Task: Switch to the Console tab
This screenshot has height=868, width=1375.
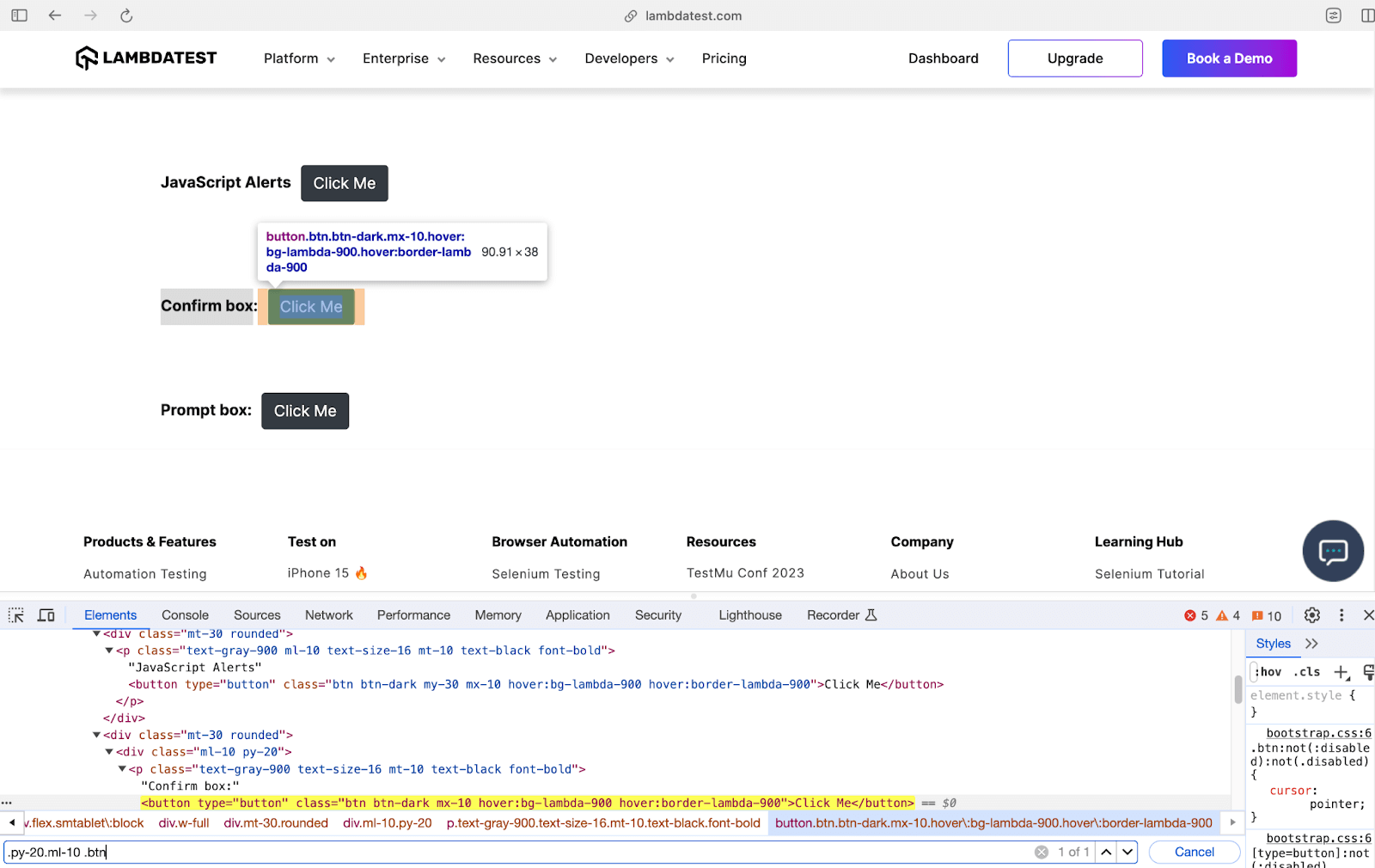Action: pos(185,615)
